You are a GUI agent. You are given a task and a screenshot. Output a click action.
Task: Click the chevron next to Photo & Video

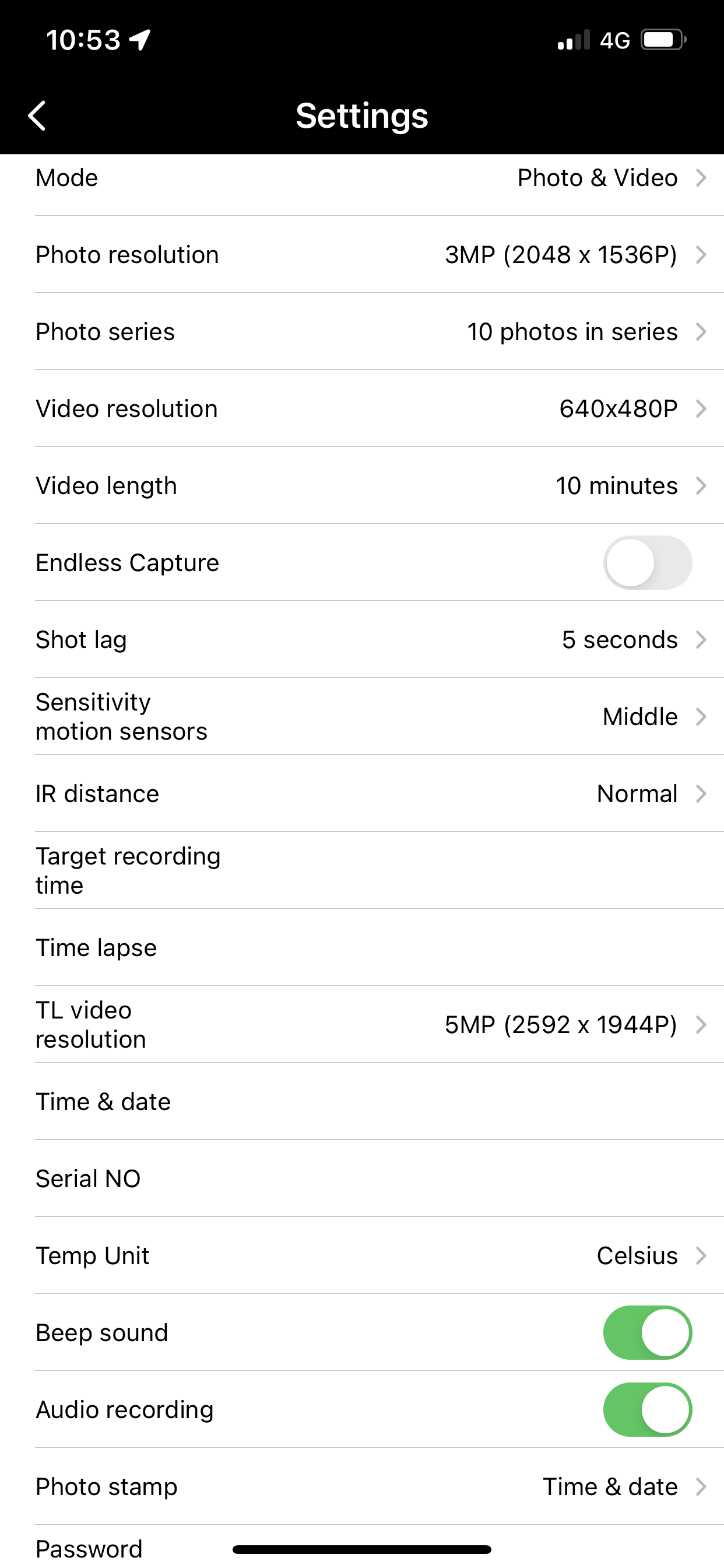(701, 178)
